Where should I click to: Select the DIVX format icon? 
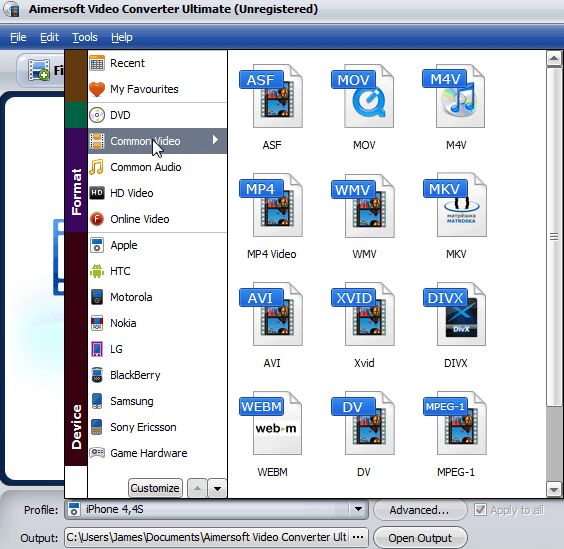(x=455, y=314)
